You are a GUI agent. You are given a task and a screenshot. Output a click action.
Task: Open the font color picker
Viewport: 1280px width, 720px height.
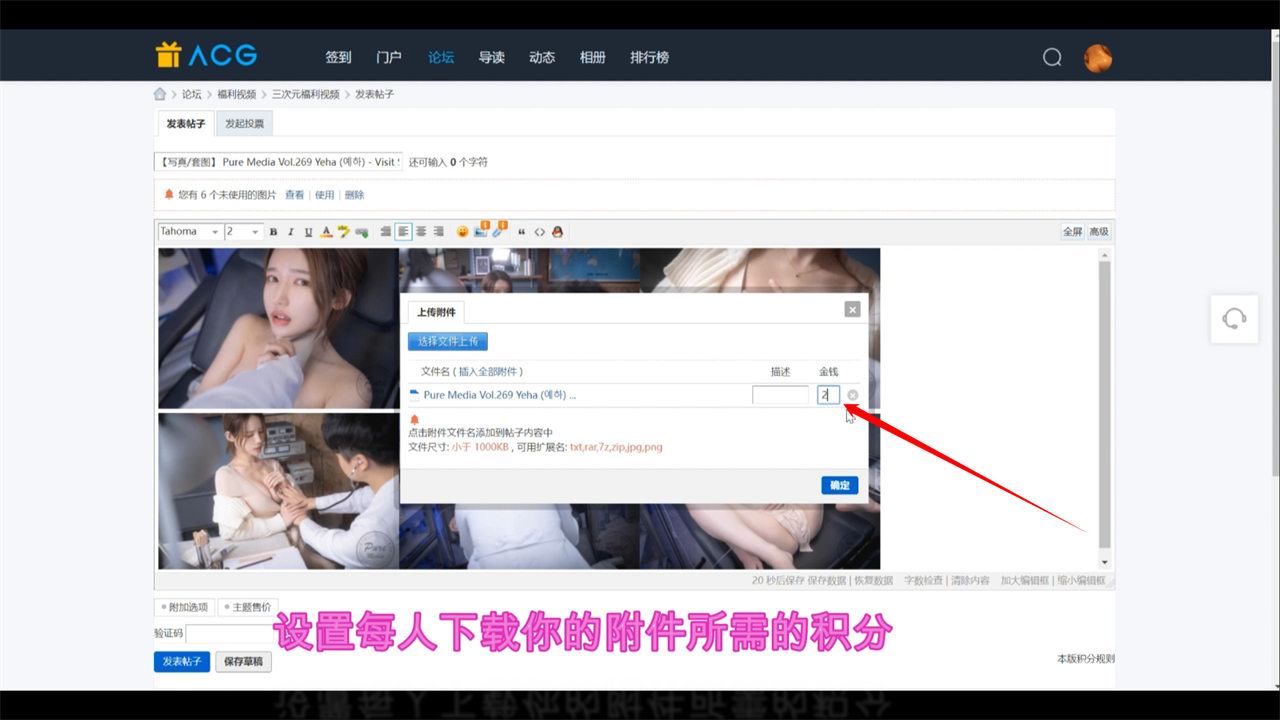[x=325, y=232]
